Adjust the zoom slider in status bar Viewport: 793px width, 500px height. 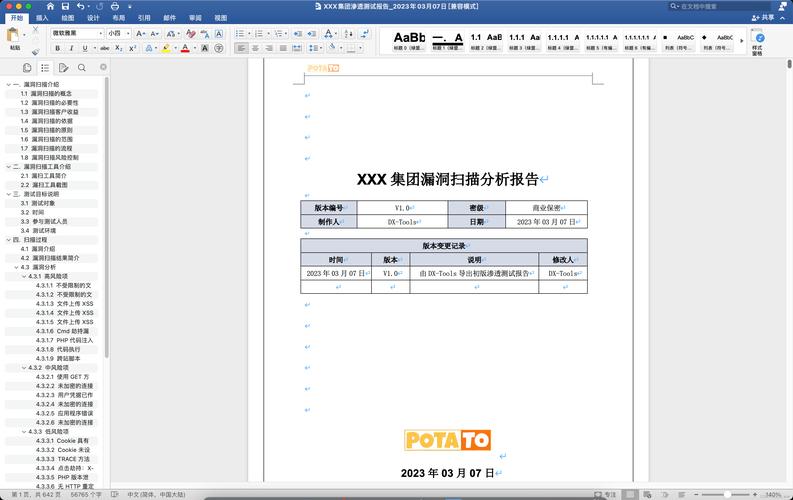click(x=726, y=494)
